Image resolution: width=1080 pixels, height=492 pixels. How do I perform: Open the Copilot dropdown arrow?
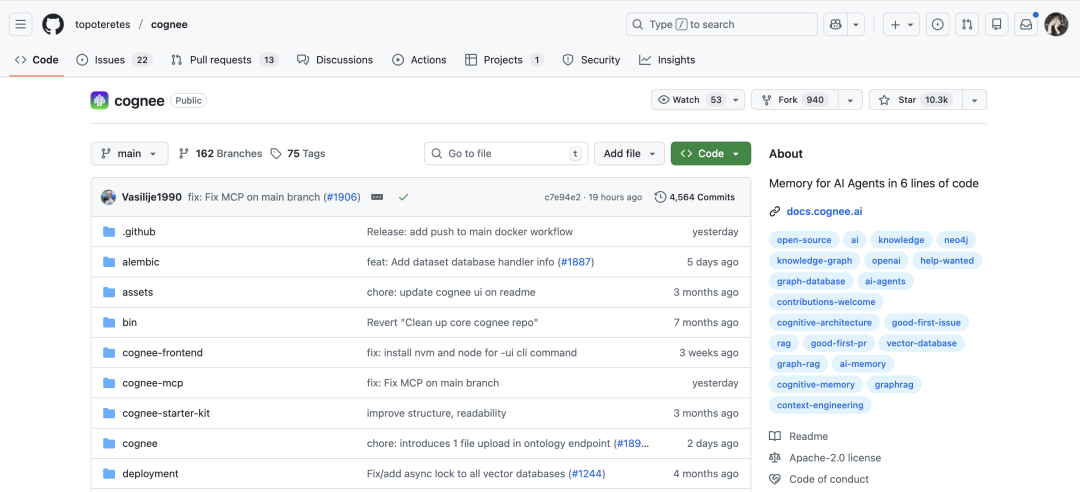(856, 24)
